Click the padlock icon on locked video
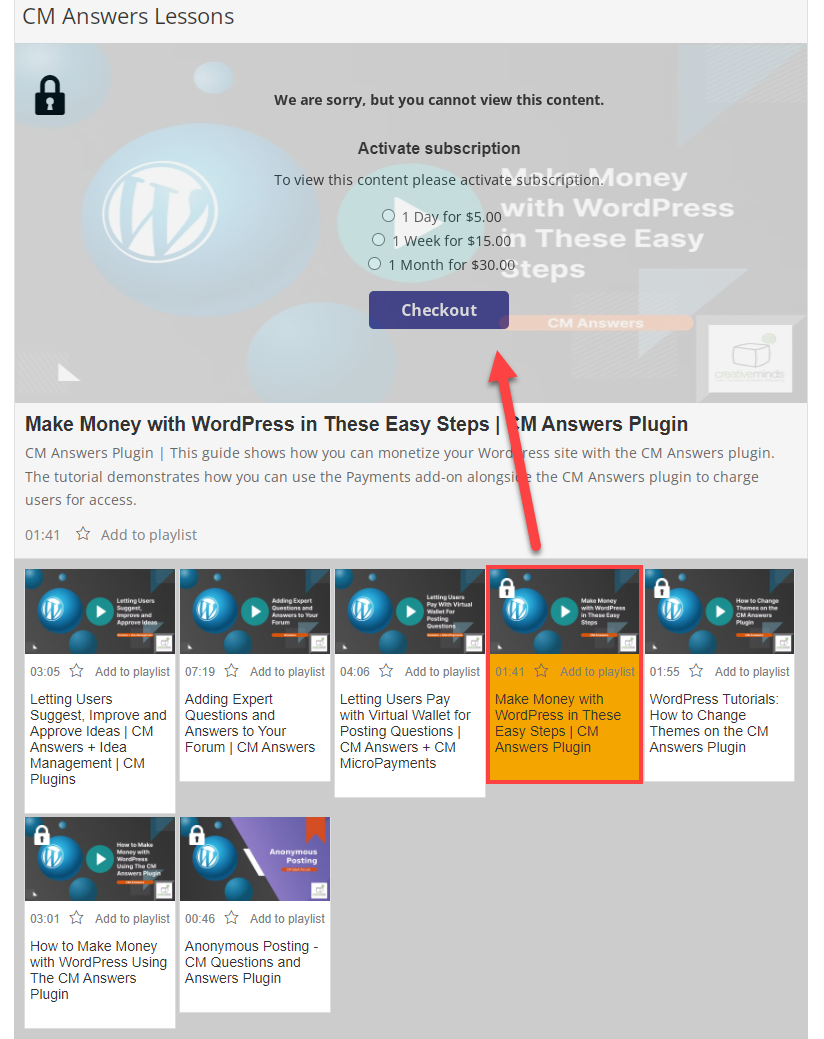This screenshot has height=1039, width=824. point(50,95)
